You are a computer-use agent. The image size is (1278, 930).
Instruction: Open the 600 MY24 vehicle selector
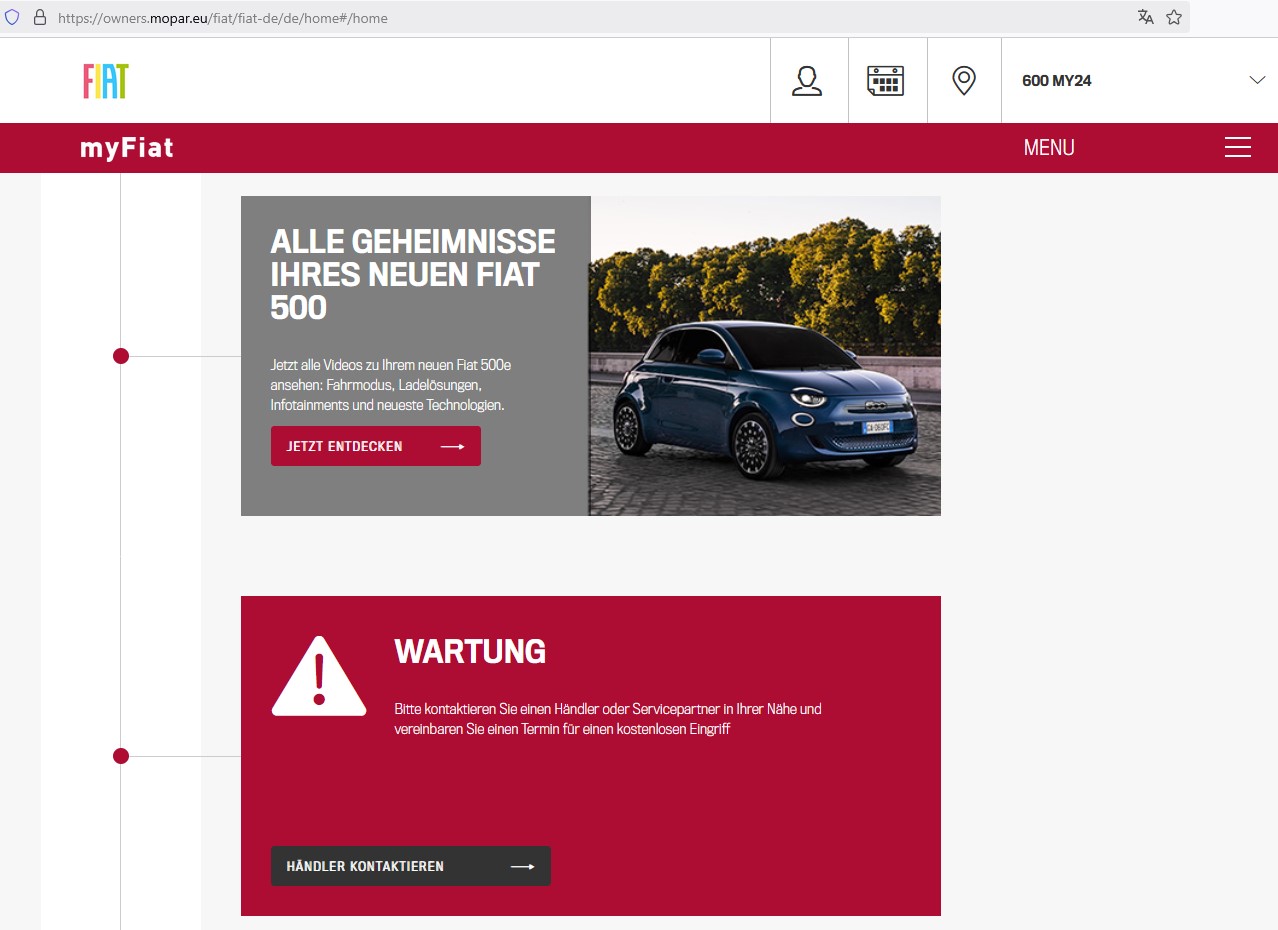point(1057,81)
